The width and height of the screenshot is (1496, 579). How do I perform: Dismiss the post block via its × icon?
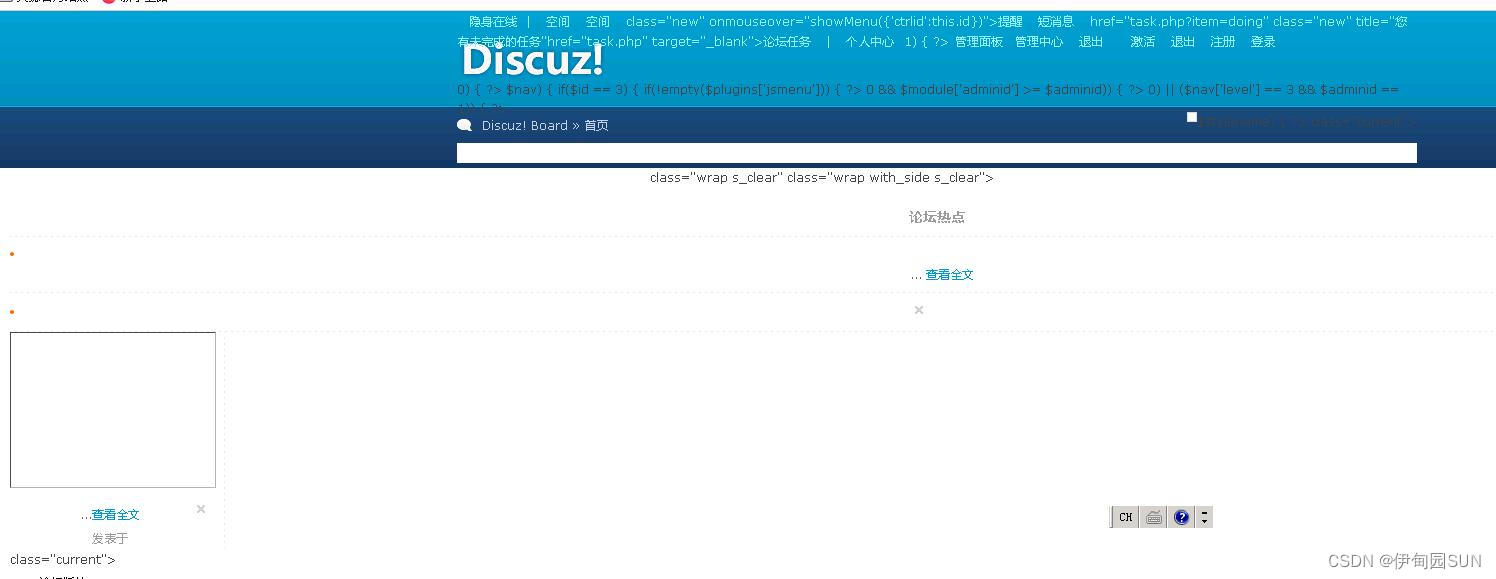[x=918, y=310]
